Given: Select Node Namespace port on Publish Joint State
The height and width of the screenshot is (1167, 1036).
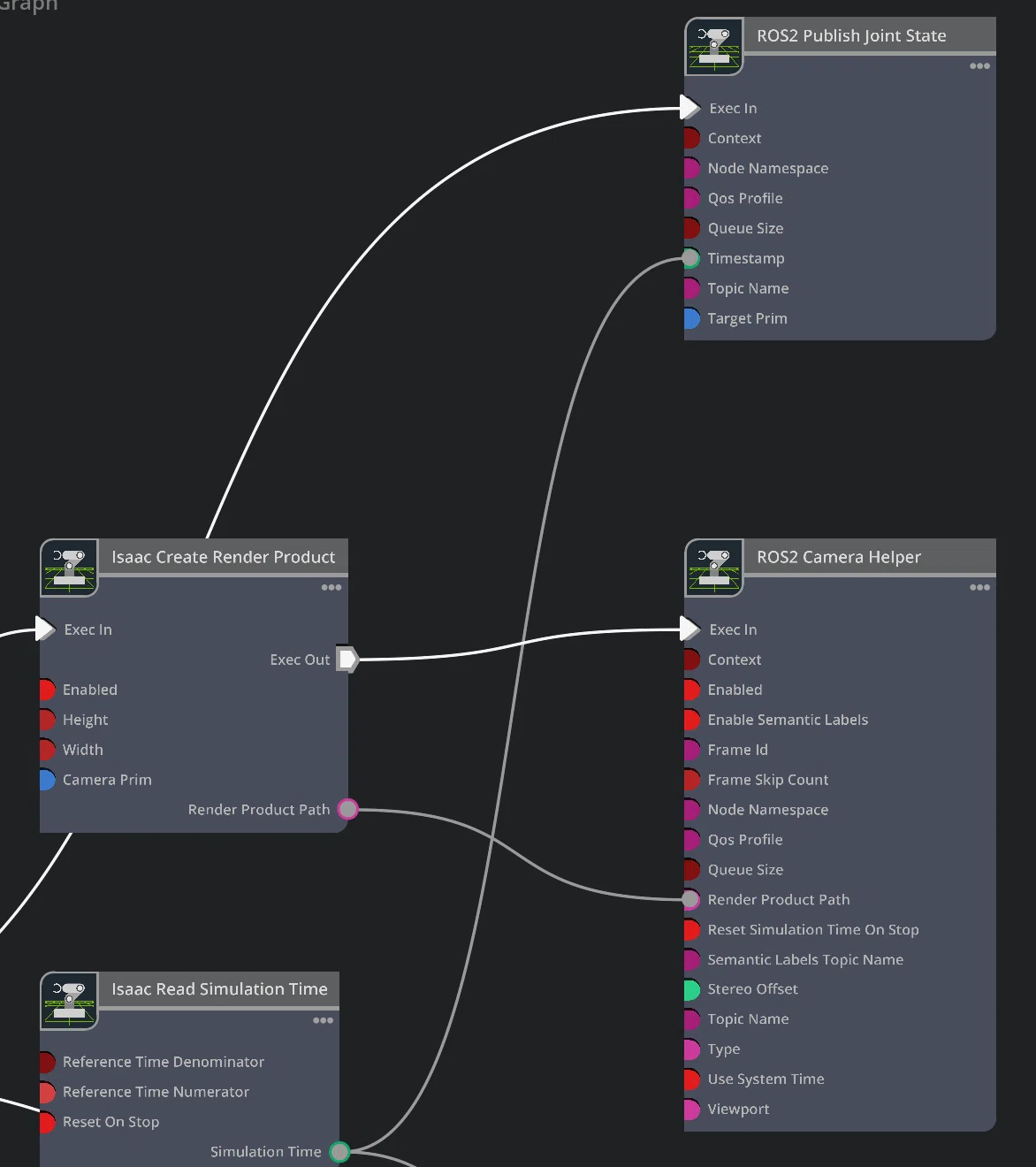Looking at the screenshot, I should coord(692,168).
